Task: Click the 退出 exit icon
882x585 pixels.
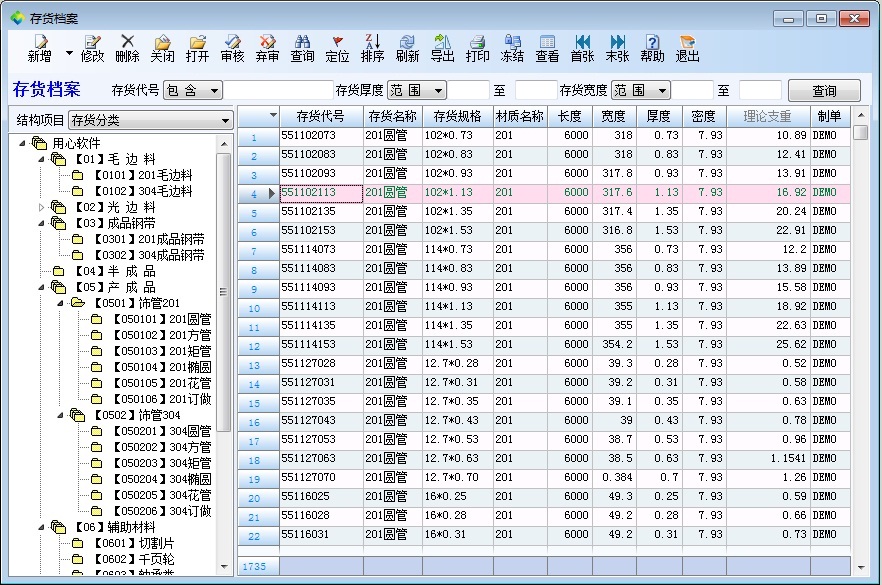Action: click(687, 48)
